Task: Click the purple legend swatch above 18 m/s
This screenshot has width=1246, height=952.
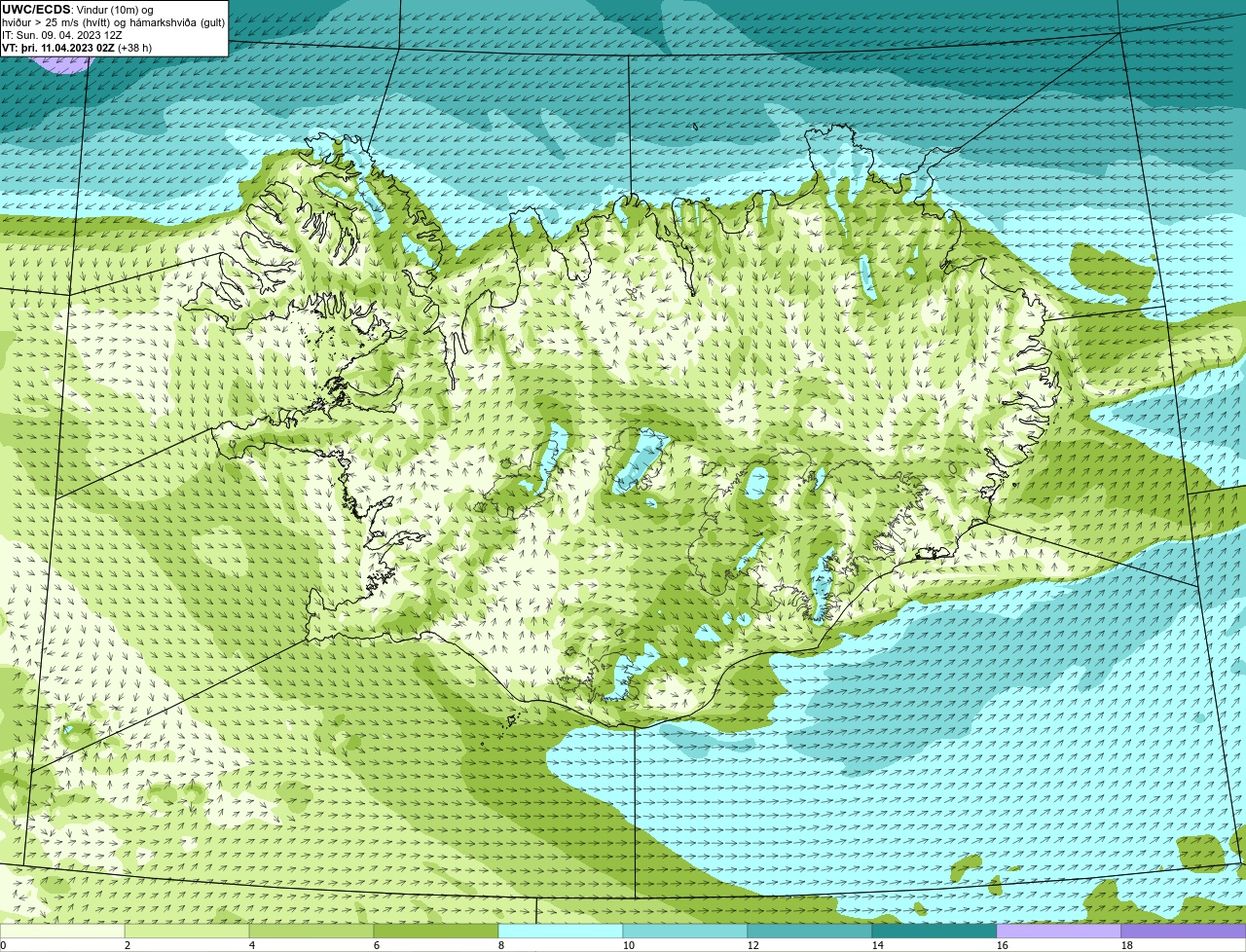Action: 1184,931
